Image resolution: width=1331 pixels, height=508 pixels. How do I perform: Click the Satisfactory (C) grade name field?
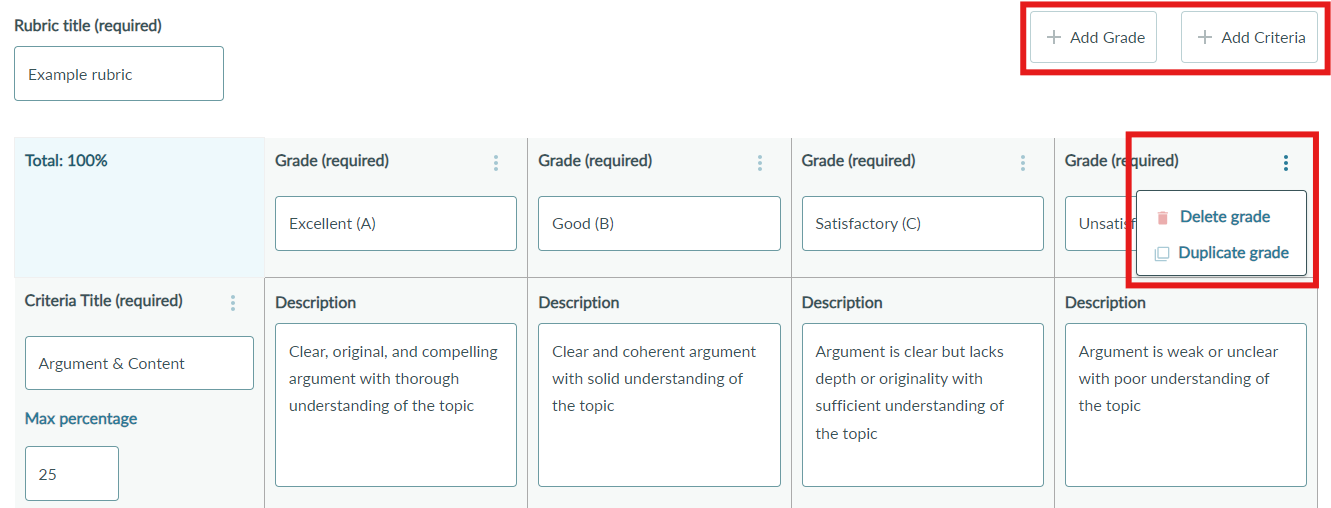click(x=923, y=223)
